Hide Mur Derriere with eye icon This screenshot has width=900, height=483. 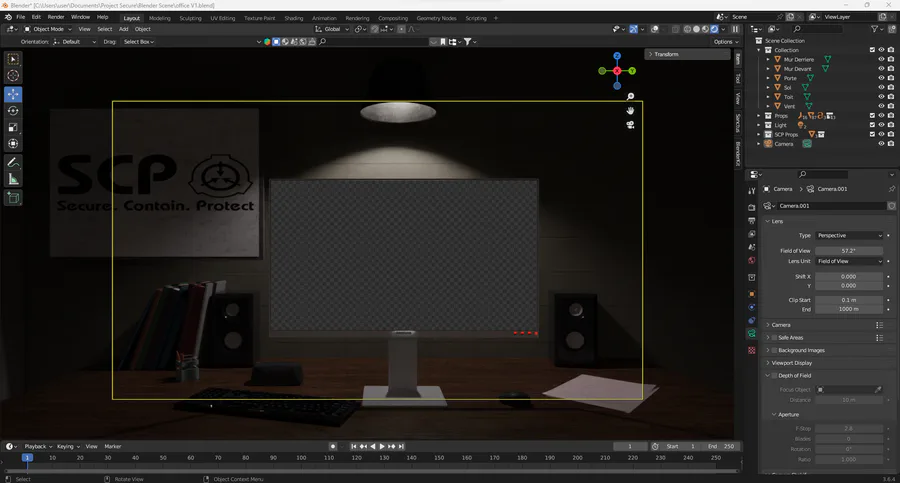click(x=882, y=59)
